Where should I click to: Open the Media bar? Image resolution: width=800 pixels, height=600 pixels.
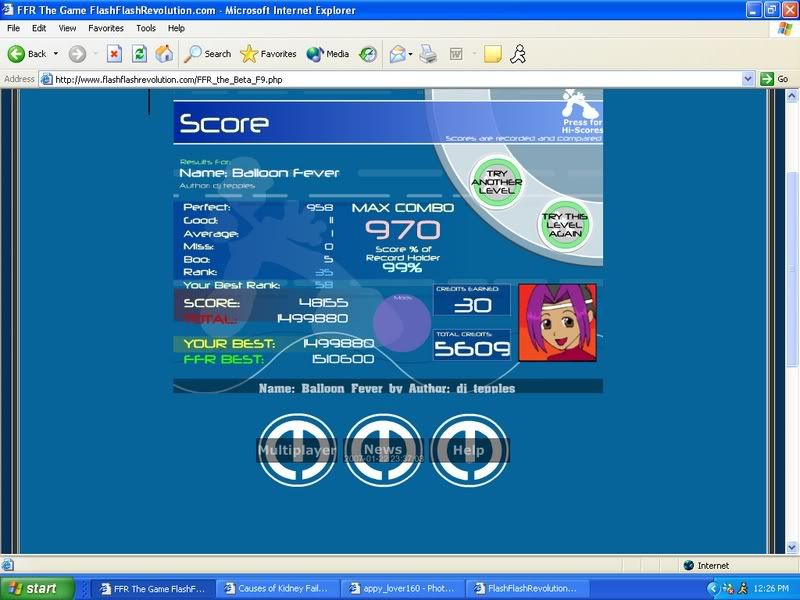click(x=328, y=54)
